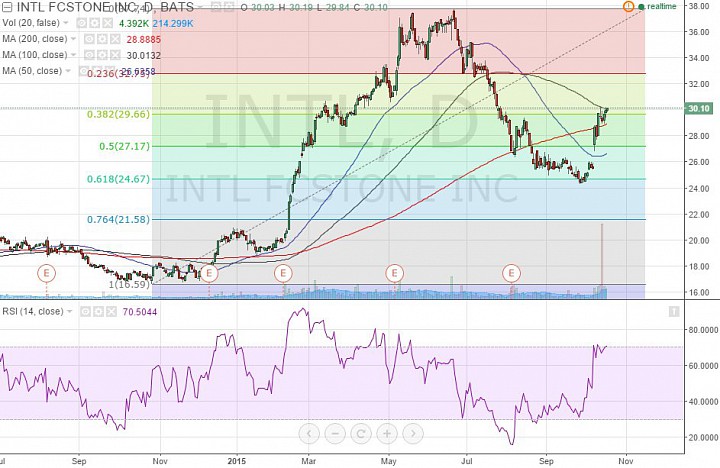Select the 0.764(21.58) Fibonacci level label
Screen dimensions: 720x468
(x=118, y=219)
